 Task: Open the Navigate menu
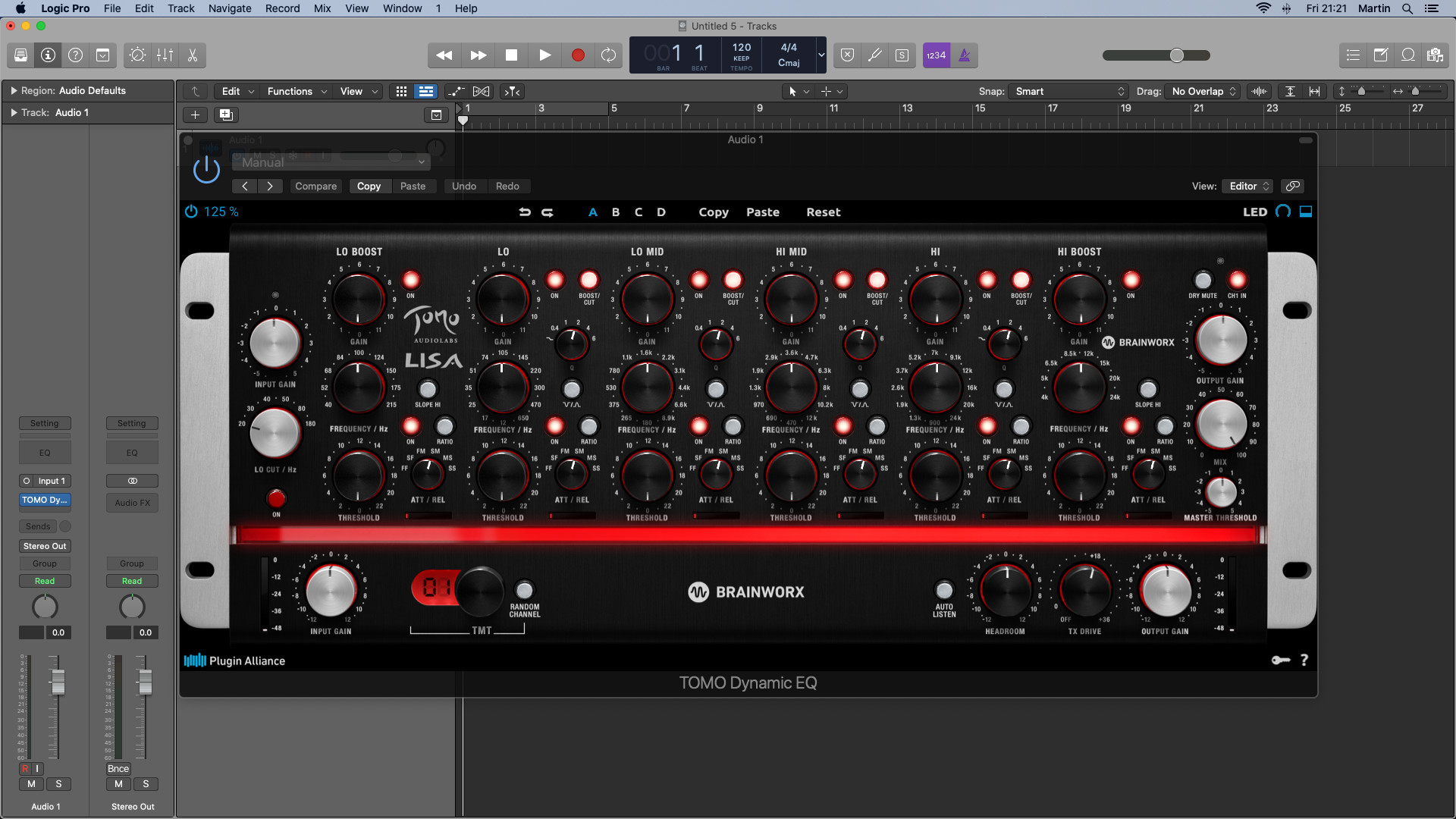point(230,8)
